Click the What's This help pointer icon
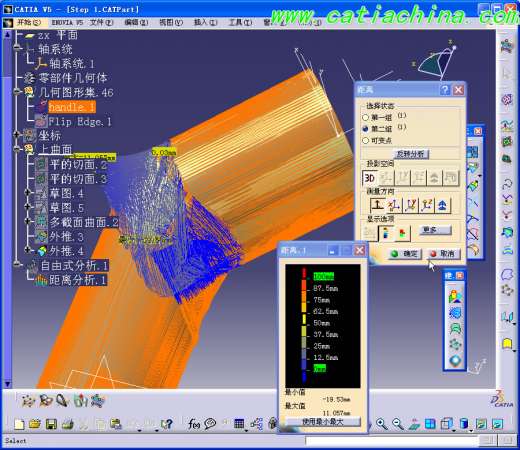This screenshot has height=450, width=520. (166, 424)
